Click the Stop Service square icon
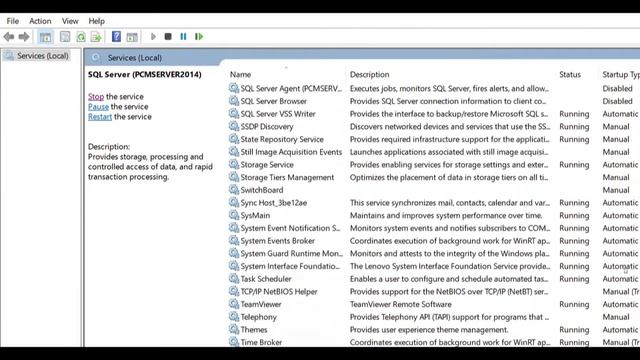This screenshot has height=360, width=640. point(168,36)
